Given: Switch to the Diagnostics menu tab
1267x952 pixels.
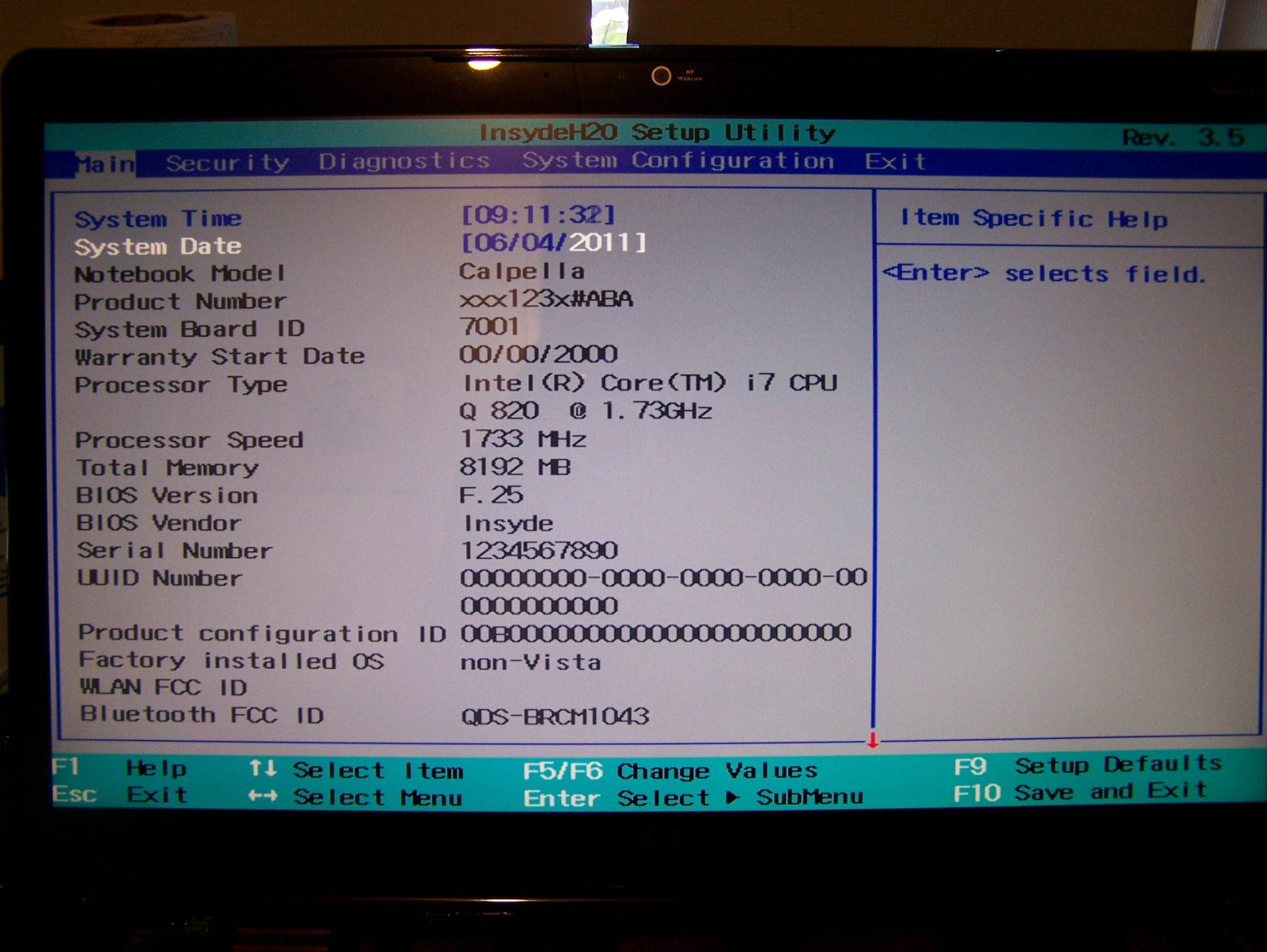Looking at the screenshot, I should pyautogui.click(x=404, y=161).
